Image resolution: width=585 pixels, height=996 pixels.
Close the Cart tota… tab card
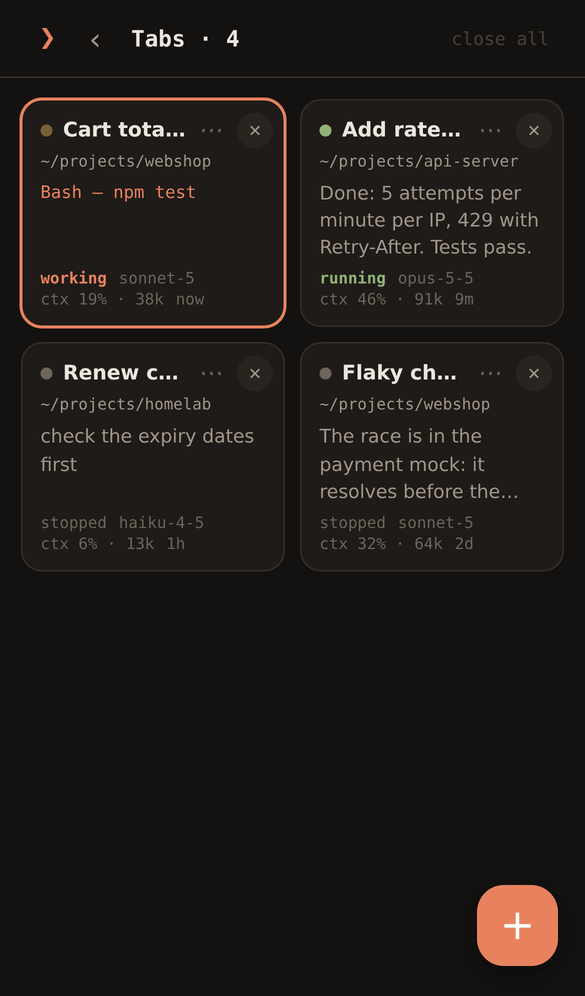[255, 130]
